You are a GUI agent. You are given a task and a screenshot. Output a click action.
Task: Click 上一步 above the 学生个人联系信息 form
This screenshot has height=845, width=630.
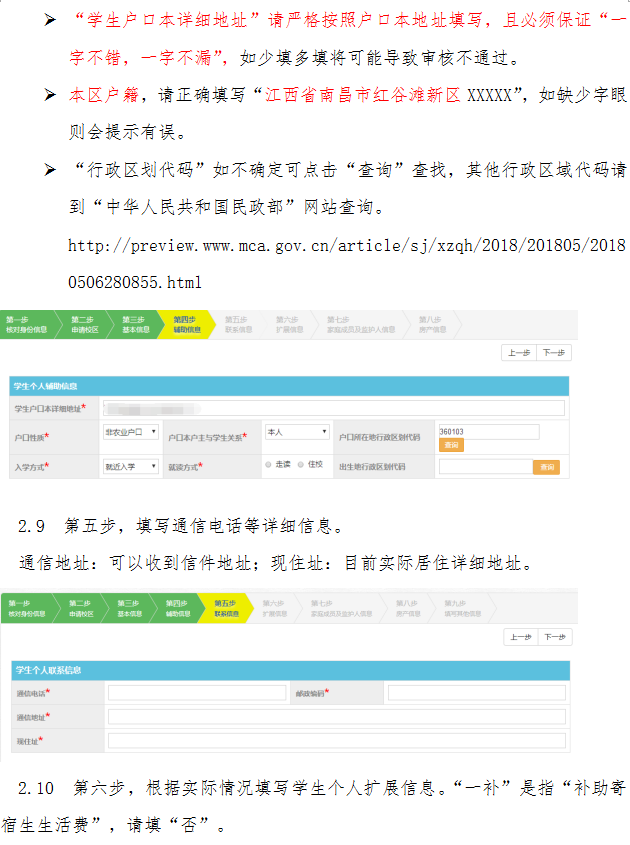tap(520, 637)
